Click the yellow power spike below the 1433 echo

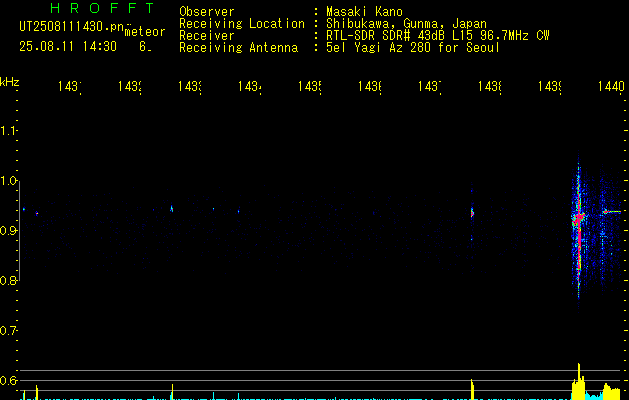click(172, 392)
